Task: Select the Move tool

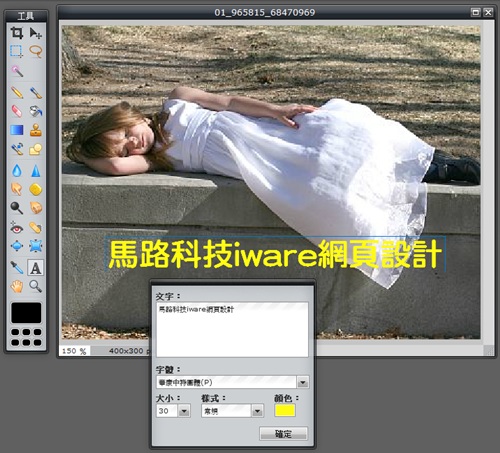Action: point(35,33)
